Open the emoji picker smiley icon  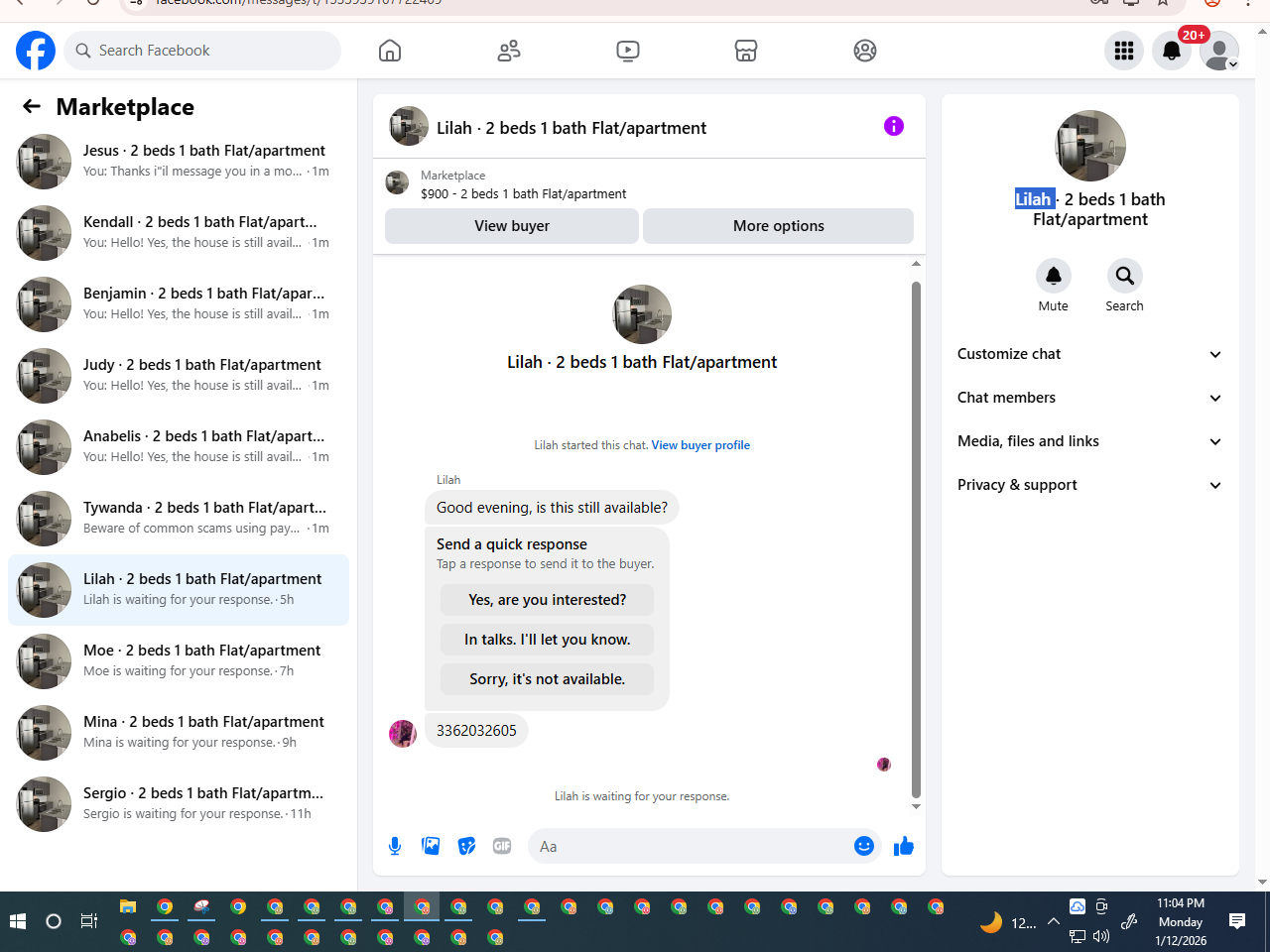864,846
